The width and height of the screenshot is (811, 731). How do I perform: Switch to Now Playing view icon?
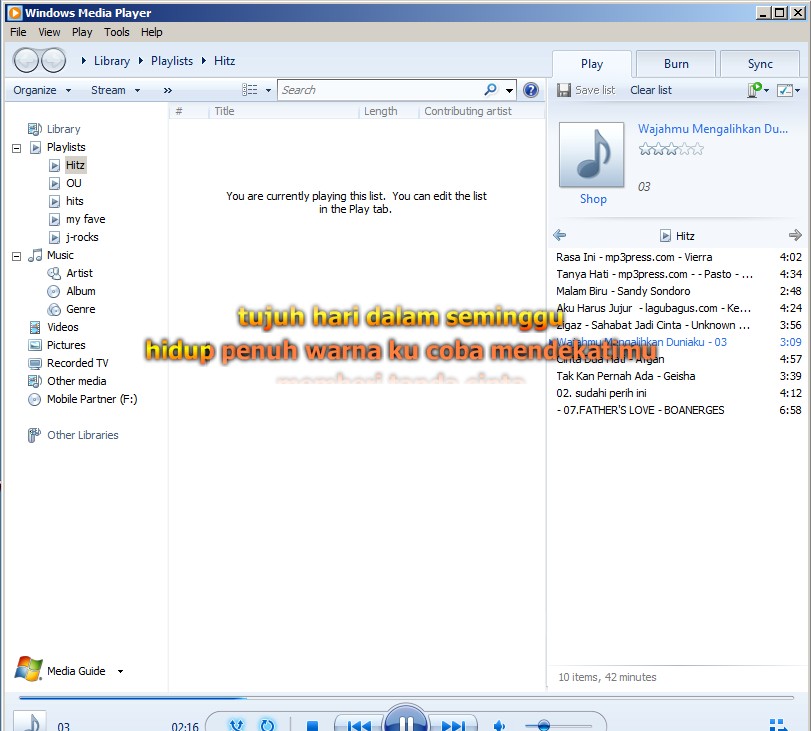click(x=778, y=724)
